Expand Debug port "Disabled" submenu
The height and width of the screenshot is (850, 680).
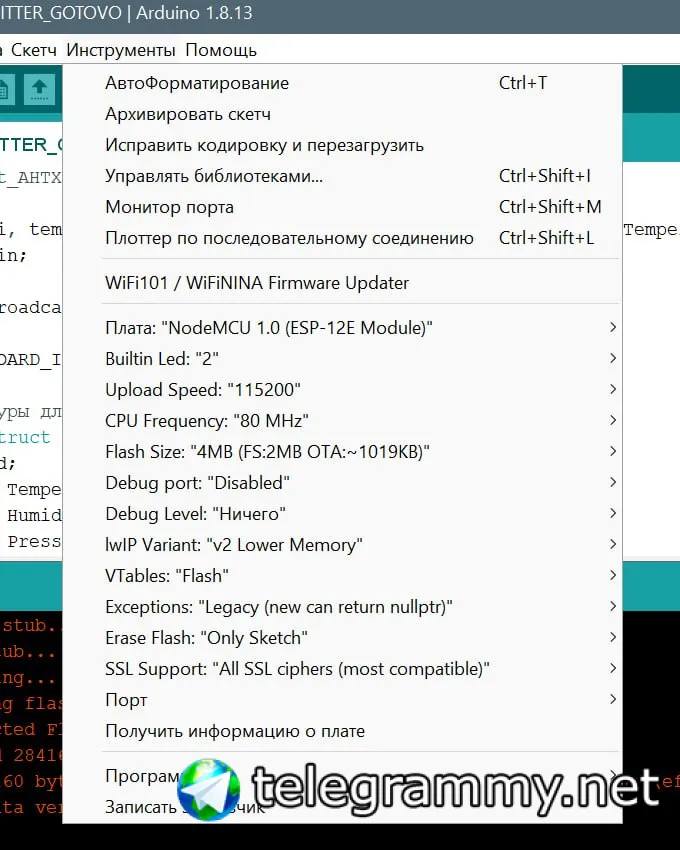pos(343,482)
